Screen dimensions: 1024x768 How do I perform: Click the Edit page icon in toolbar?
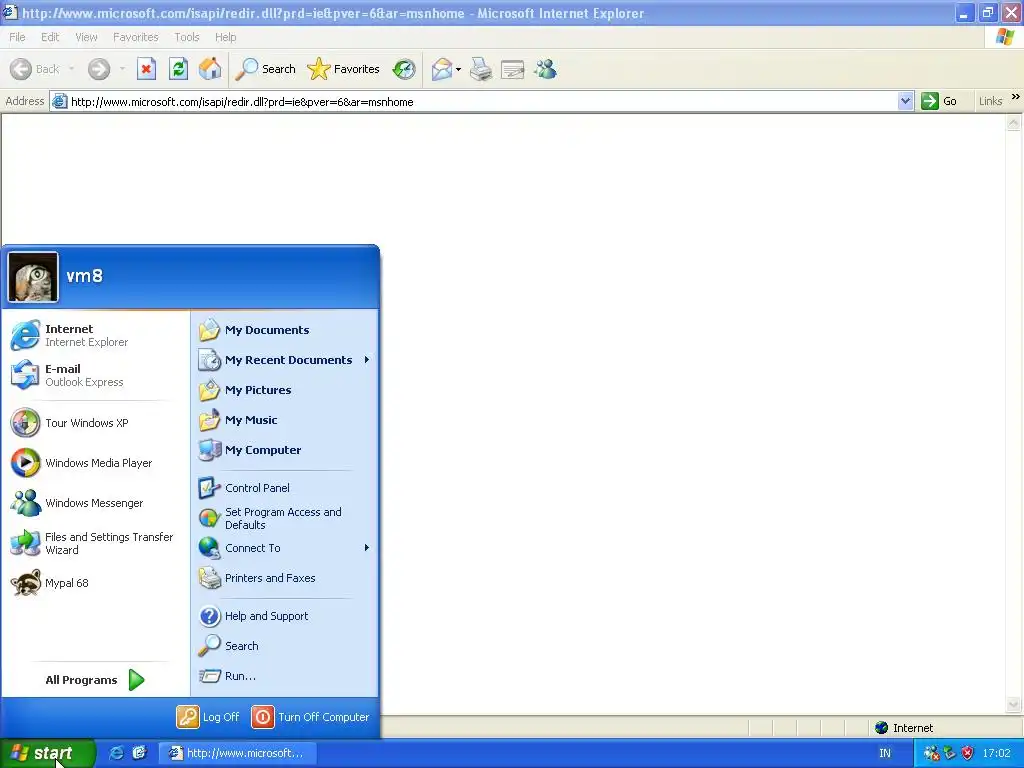(x=513, y=69)
